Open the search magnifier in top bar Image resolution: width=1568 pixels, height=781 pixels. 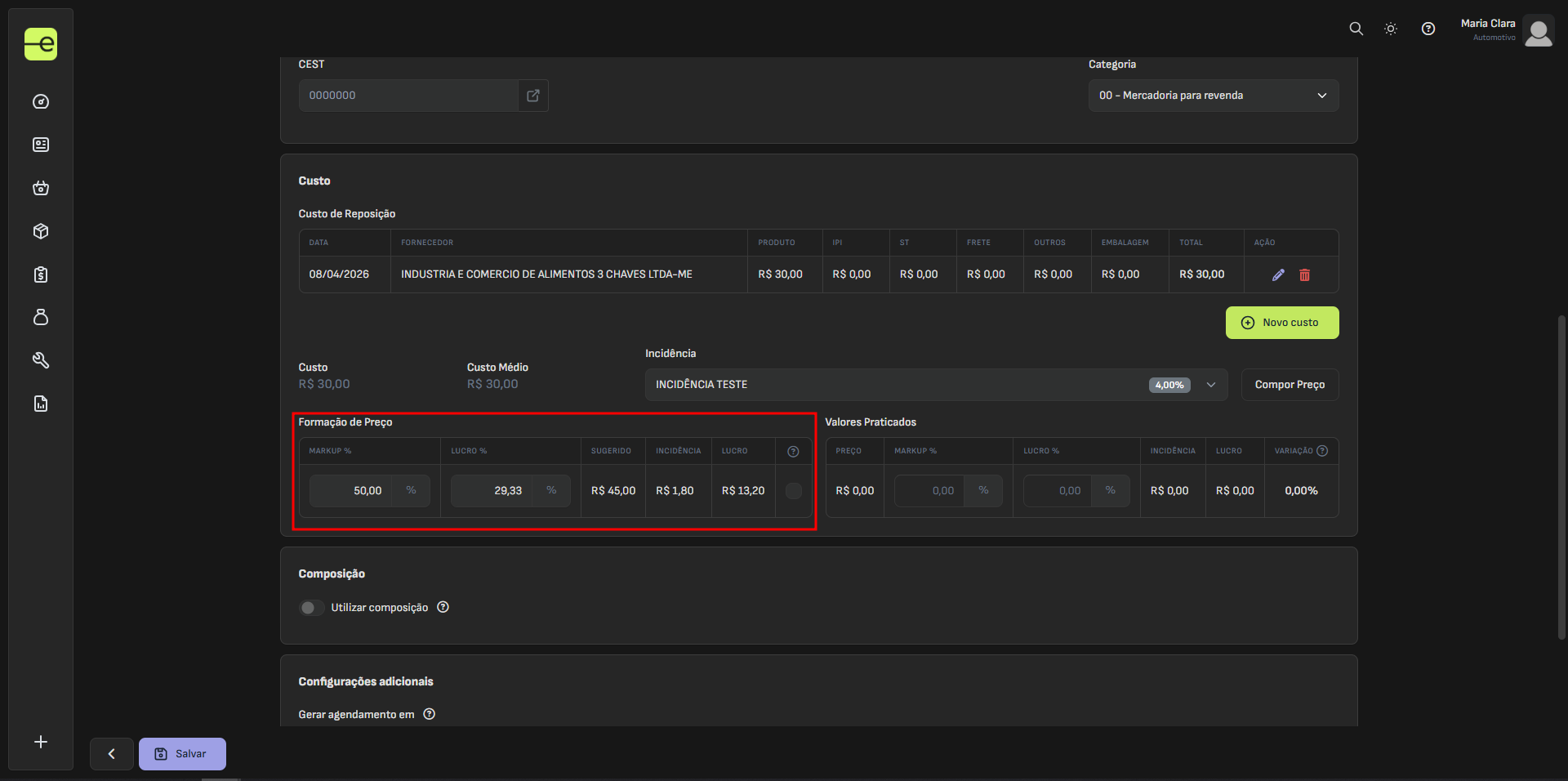1356,29
